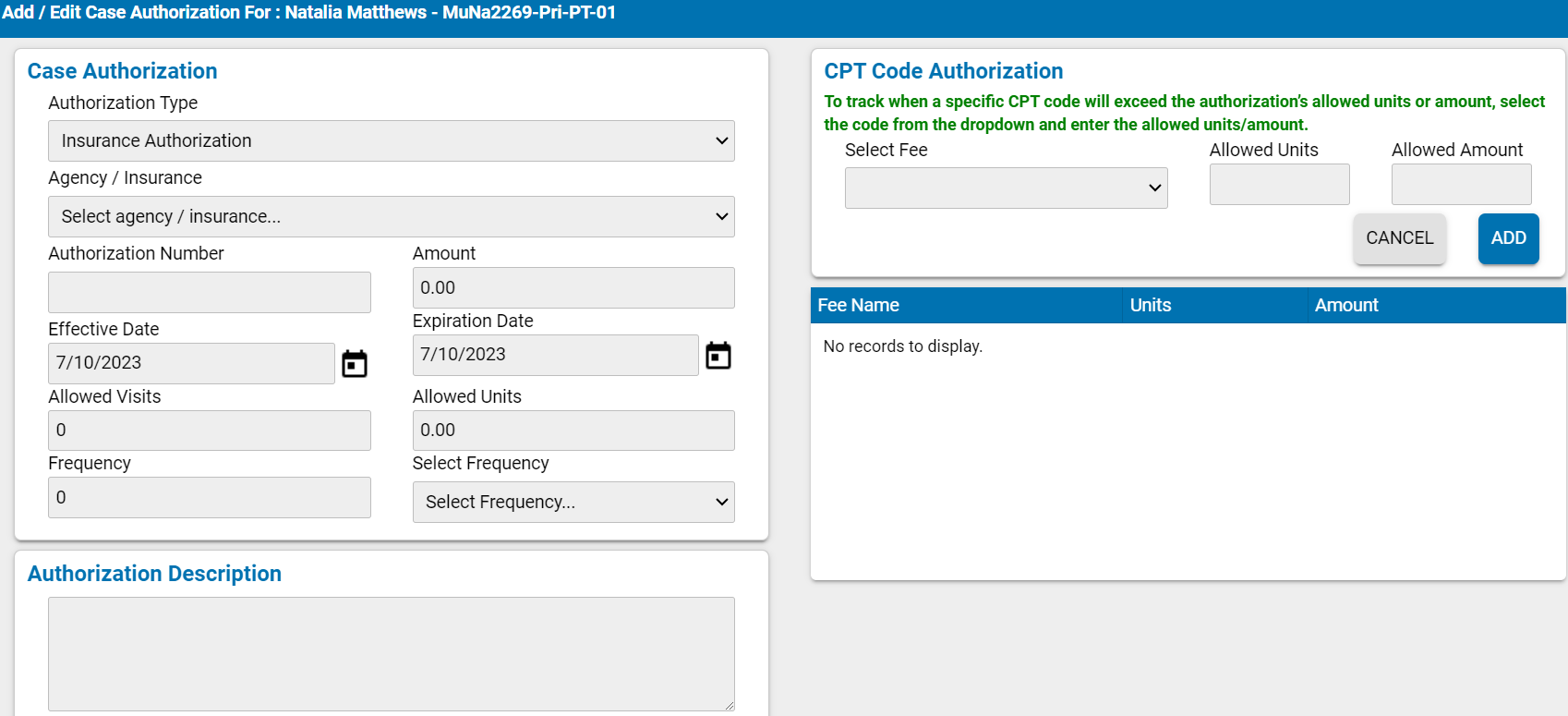The image size is (1568, 716).
Task: Click the Allowed Units field in CPT section
Action: (1279, 184)
